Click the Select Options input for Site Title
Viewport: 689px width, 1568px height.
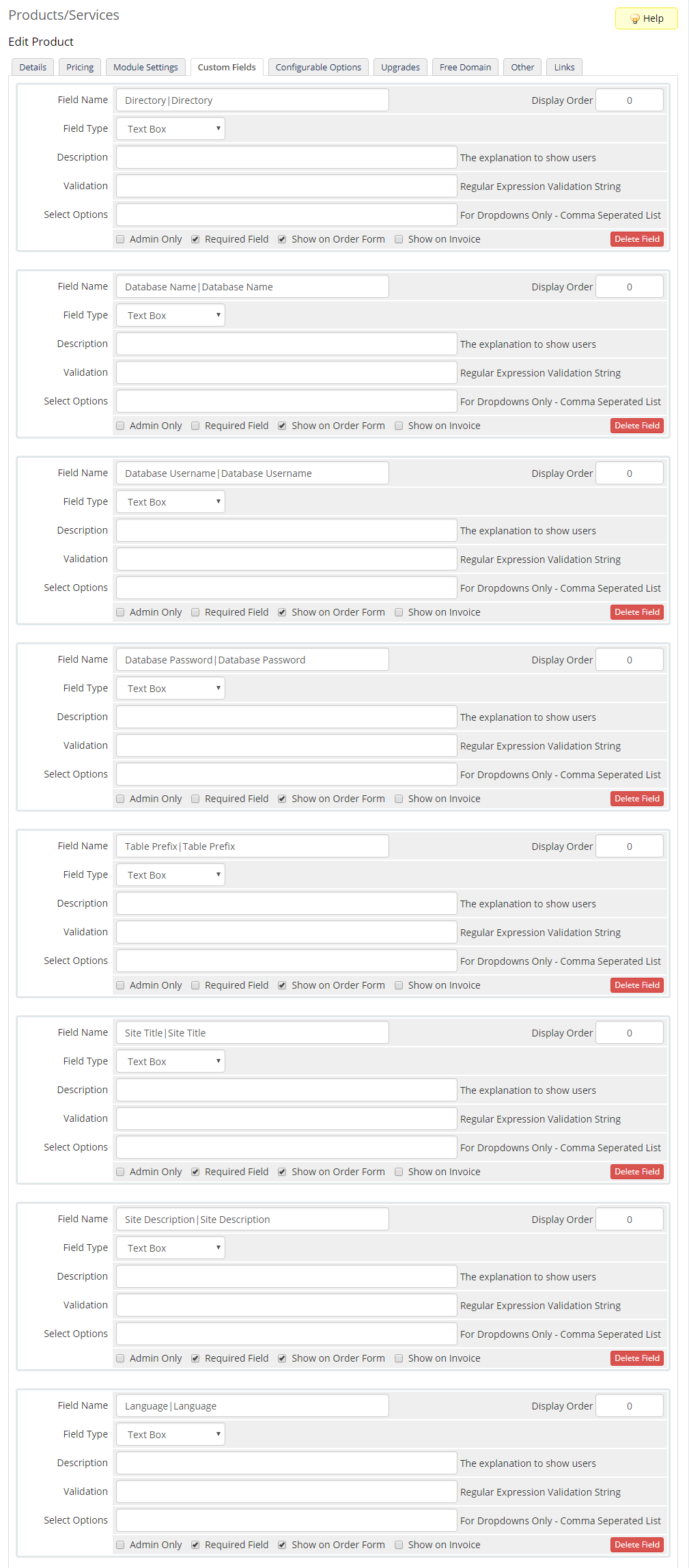pyautogui.click(x=287, y=1147)
